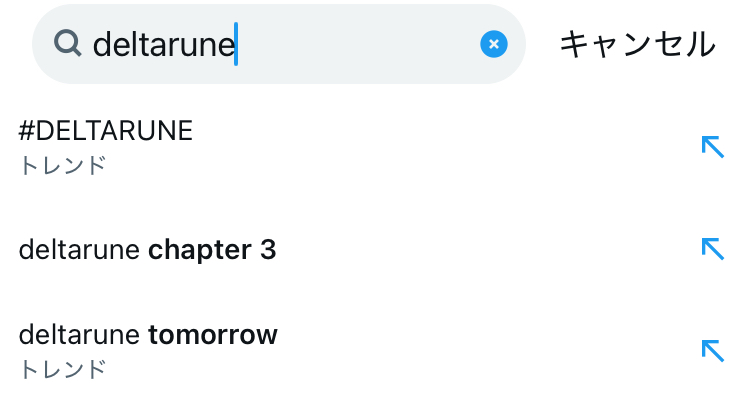This screenshot has height=413, width=750.
Task: Click the トレンド label under deltarune tomorrow
Action: pos(62,369)
